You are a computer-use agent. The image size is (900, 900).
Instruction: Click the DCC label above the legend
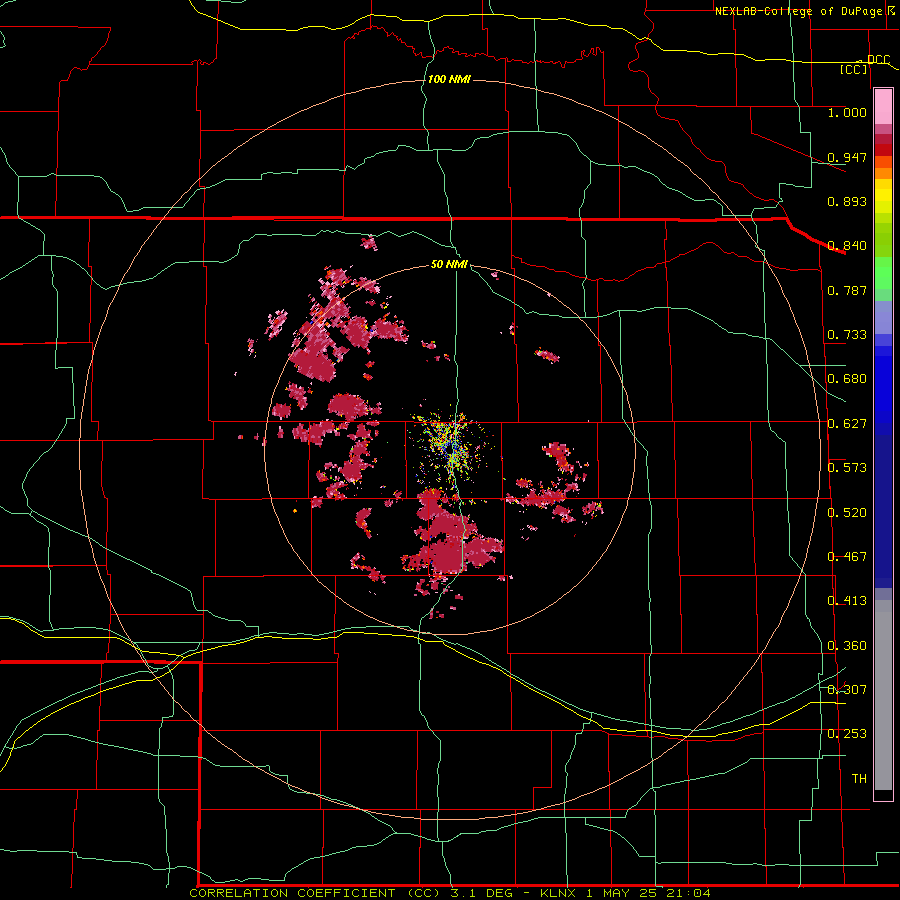coord(878,59)
